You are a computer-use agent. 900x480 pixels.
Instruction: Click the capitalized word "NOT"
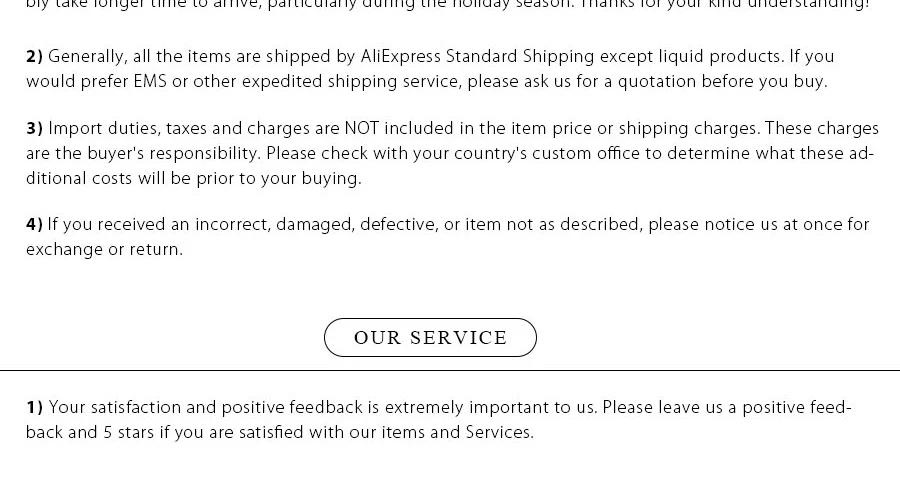(x=362, y=128)
